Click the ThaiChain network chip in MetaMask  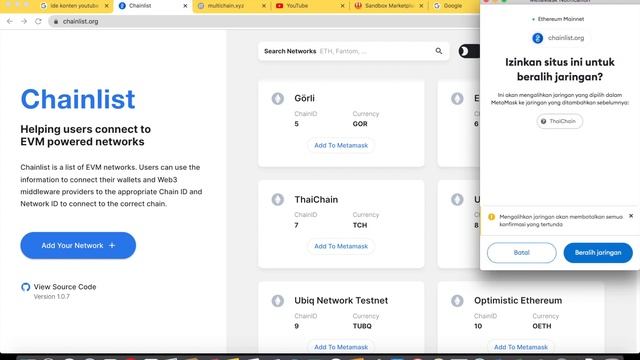pos(559,121)
